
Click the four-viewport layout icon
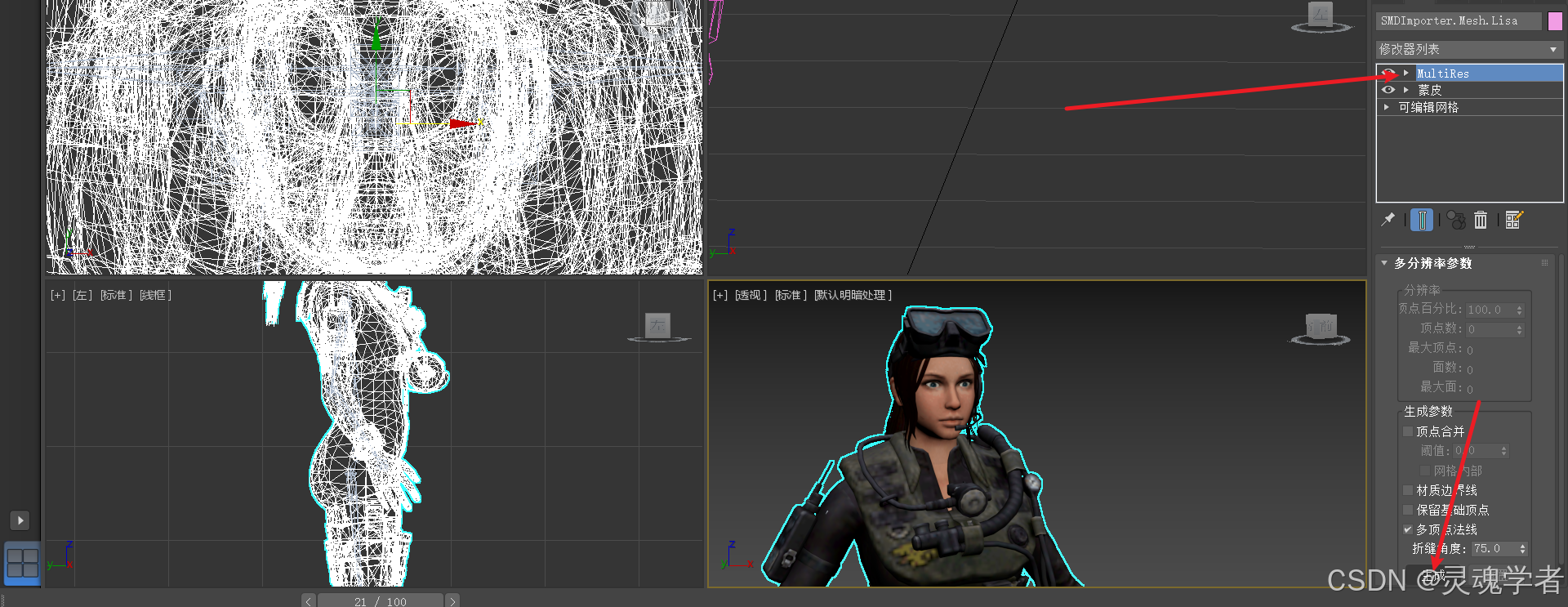pyautogui.click(x=22, y=563)
